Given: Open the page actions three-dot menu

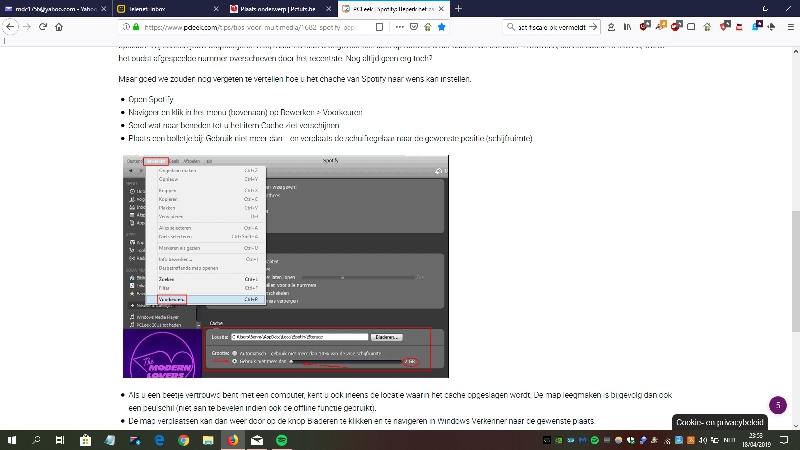Looking at the screenshot, I should point(399,27).
